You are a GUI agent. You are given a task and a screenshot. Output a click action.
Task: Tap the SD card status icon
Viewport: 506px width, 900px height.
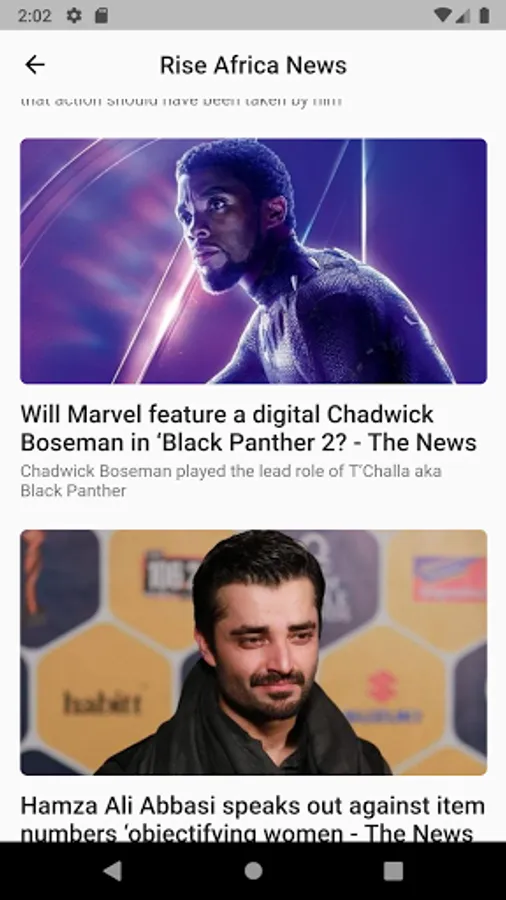[x=101, y=15]
